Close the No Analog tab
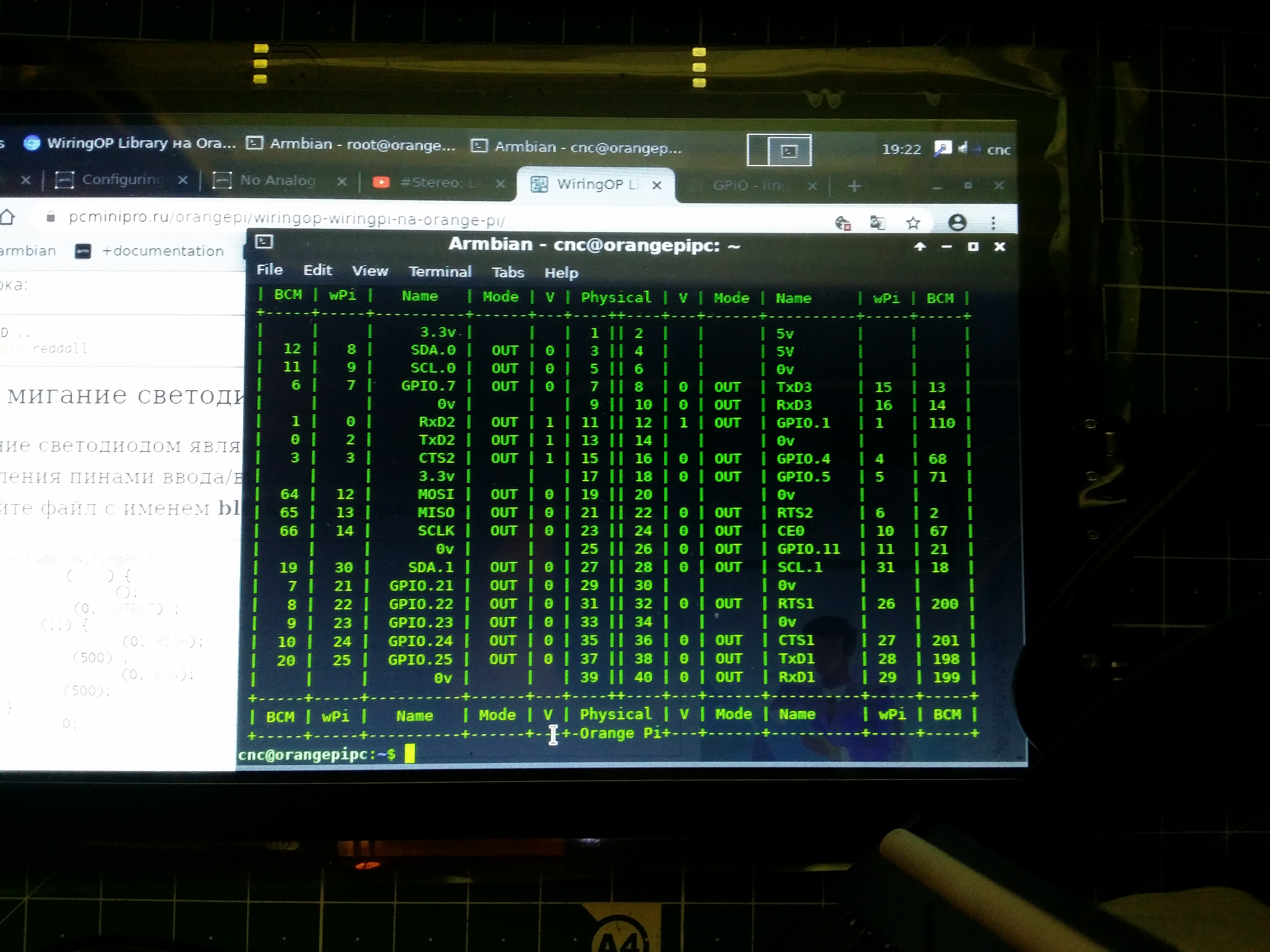 tap(341, 181)
